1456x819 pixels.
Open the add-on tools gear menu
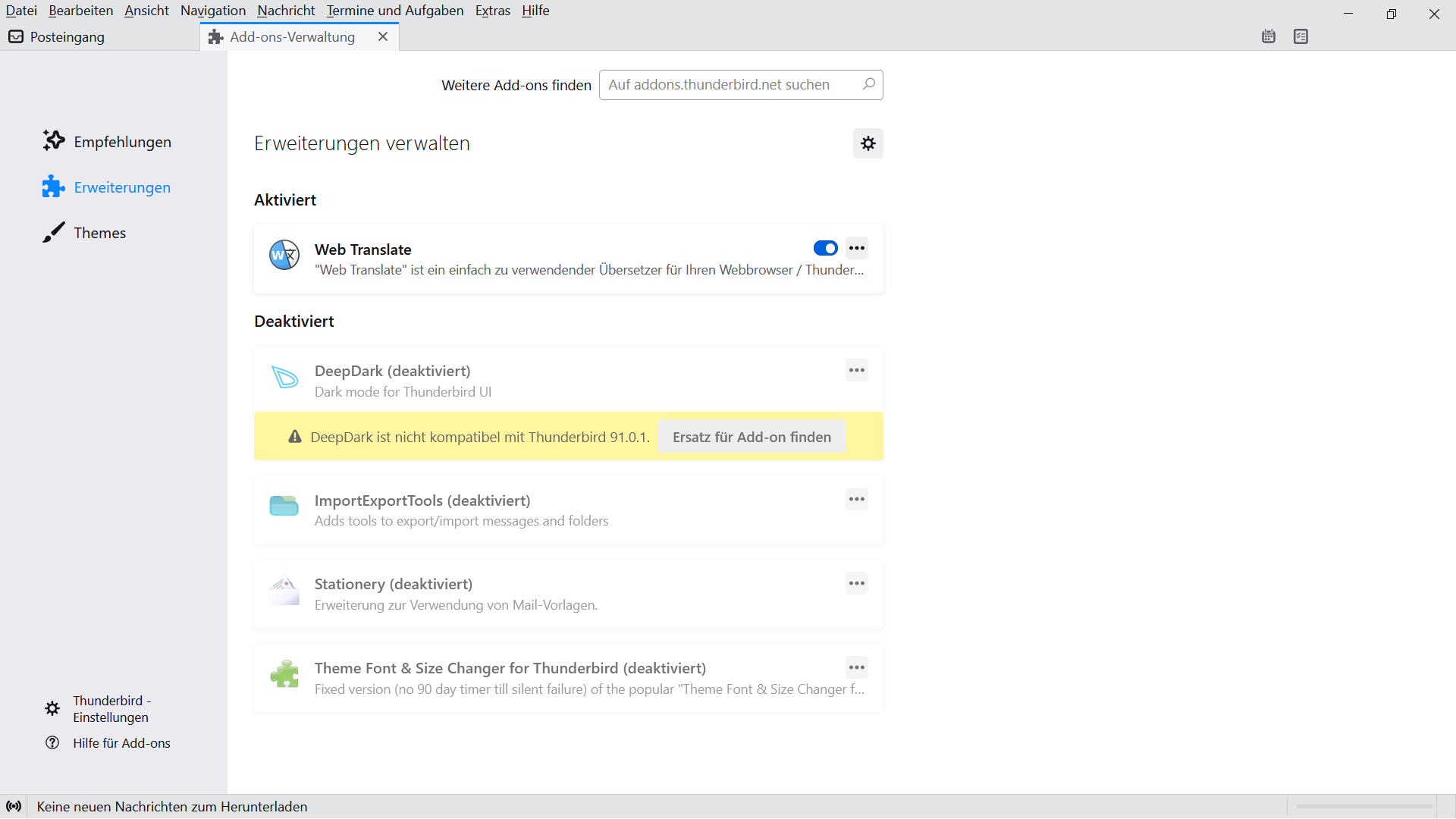pos(868,143)
